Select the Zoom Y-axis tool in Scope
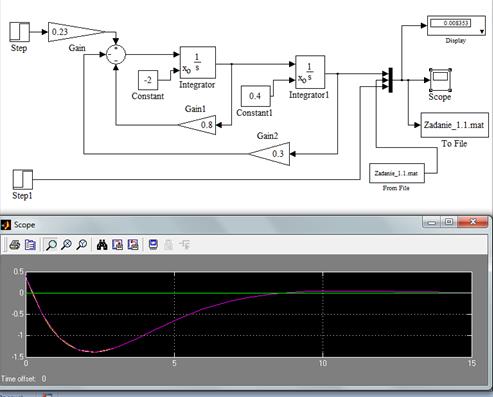This screenshot has height=397, width=493. 82,245
